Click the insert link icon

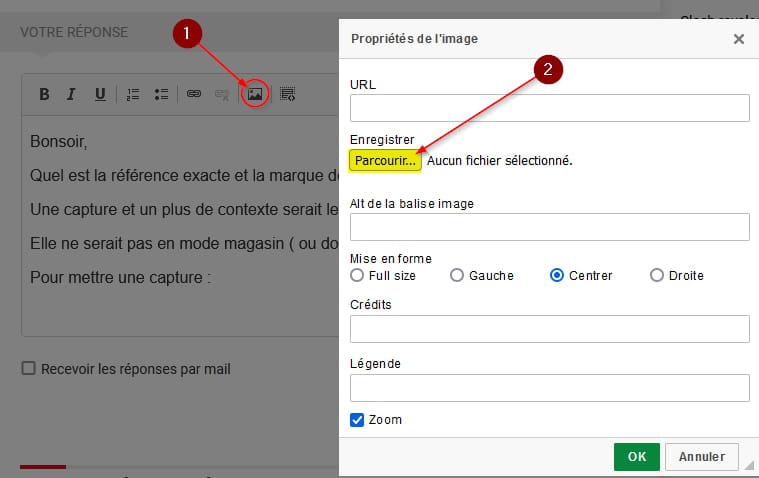[194, 93]
